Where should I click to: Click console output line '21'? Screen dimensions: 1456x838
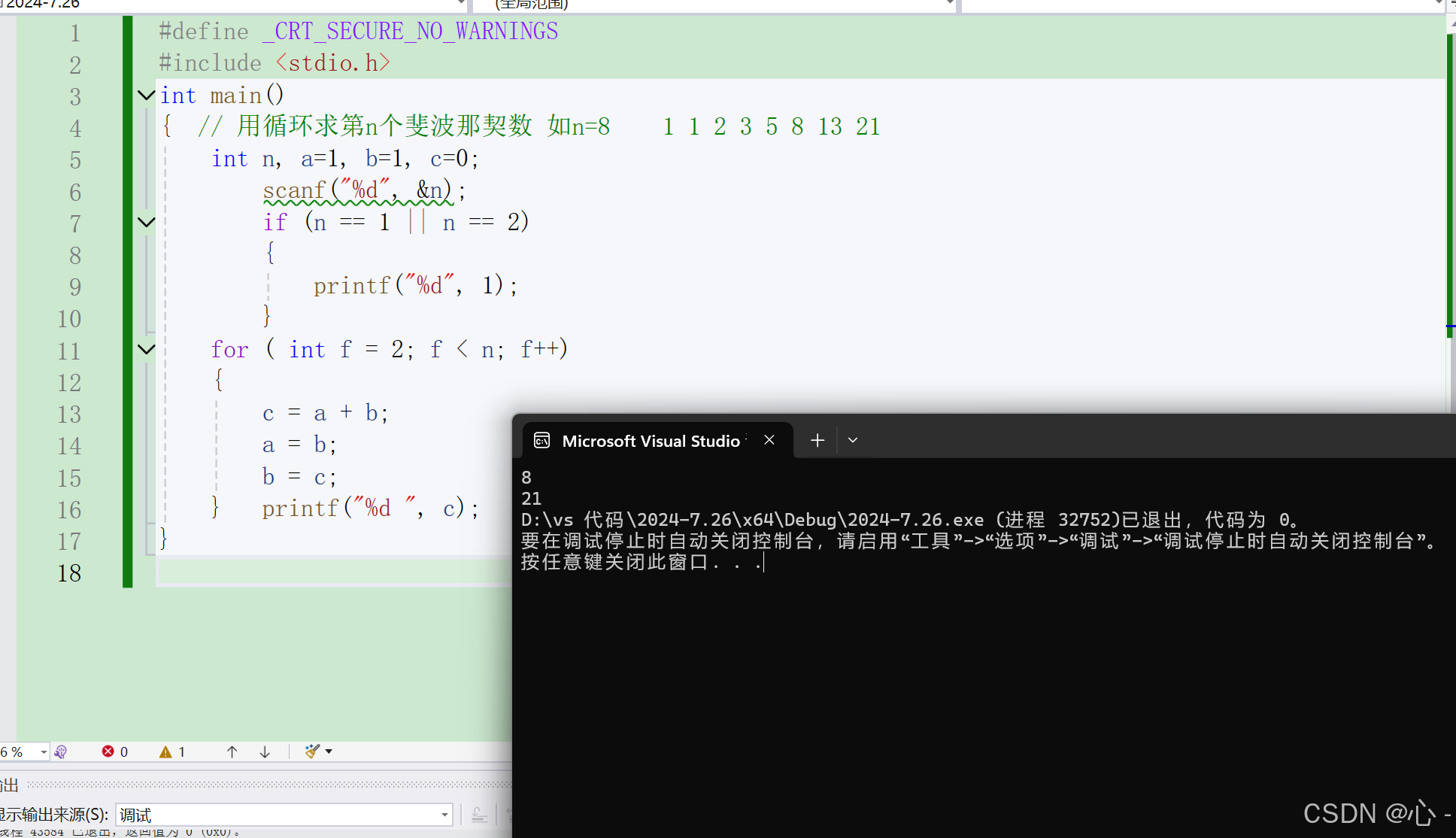click(532, 499)
